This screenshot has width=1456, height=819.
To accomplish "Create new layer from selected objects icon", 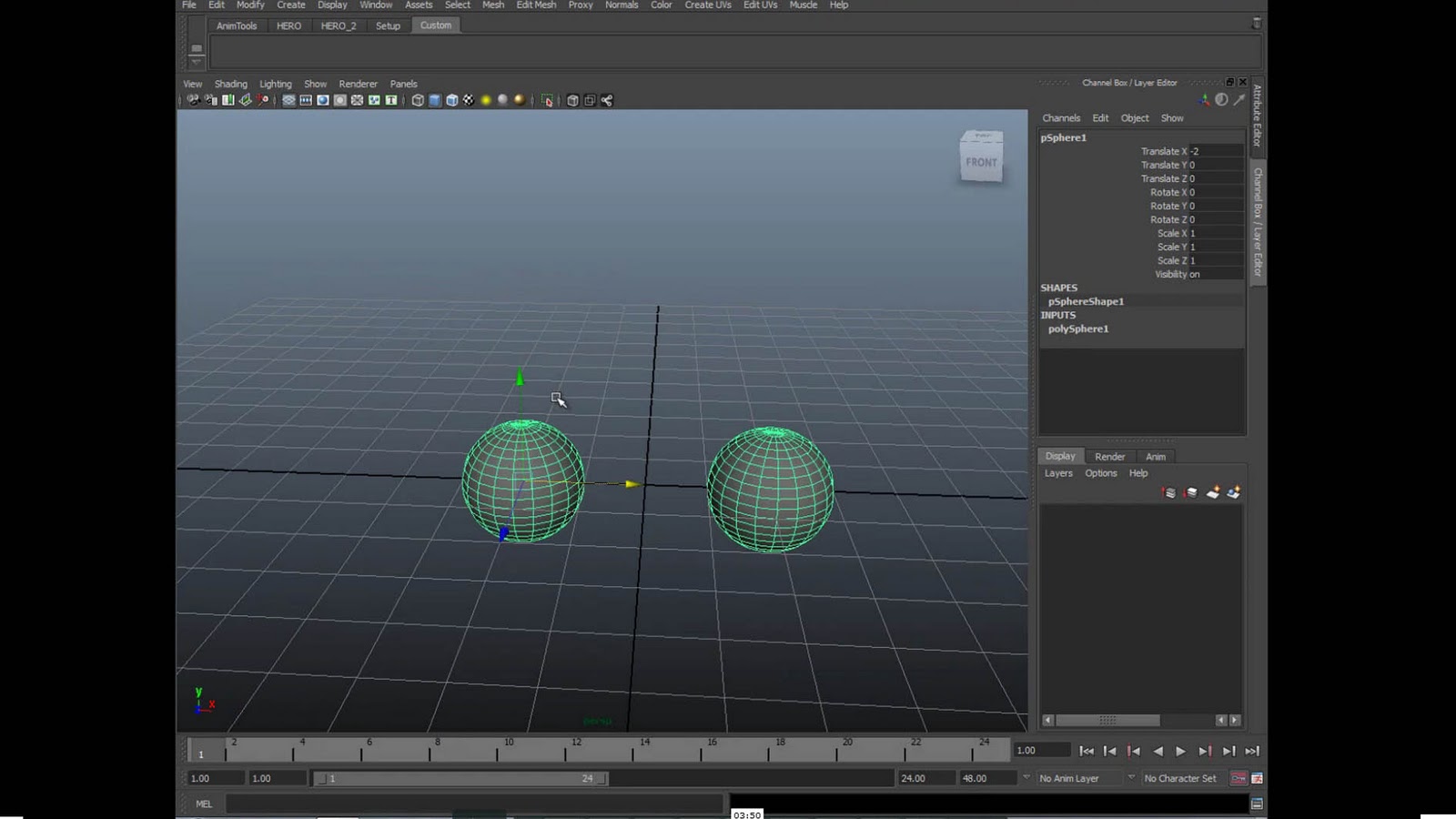I will pos(1234,492).
